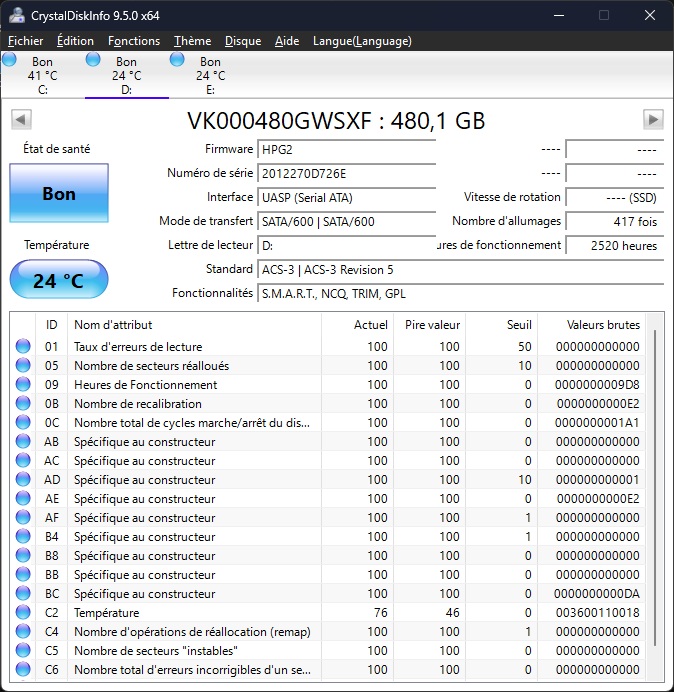Select row Nombre de secteurs "instables"
The height and width of the screenshot is (692, 674).
point(327,650)
